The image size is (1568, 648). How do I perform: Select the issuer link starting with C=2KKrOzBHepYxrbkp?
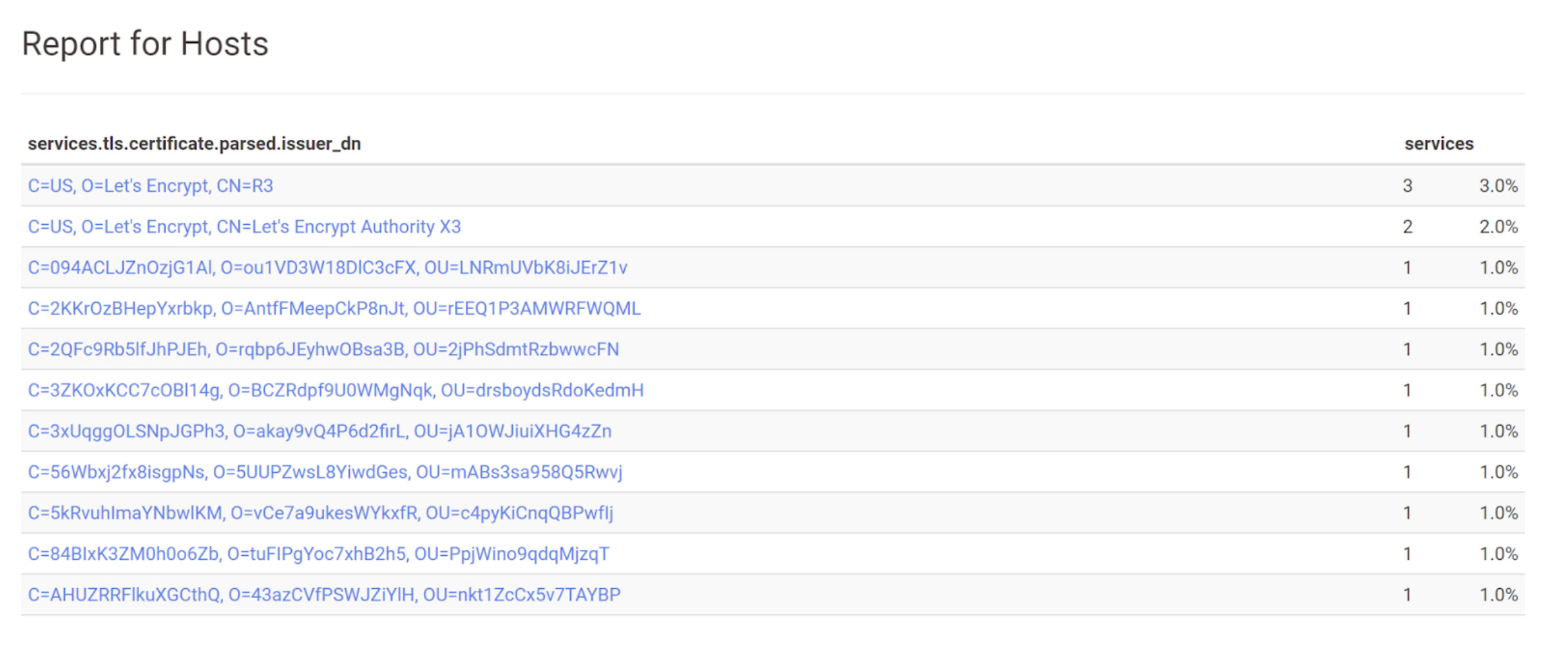tap(334, 309)
